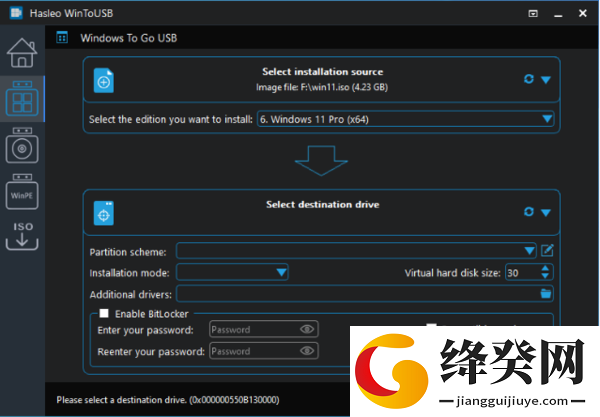Image resolution: width=600 pixels, height=417 pixels.
Task: Minimize the Hasleo WinToUSB window
Action: coord(558,14)
